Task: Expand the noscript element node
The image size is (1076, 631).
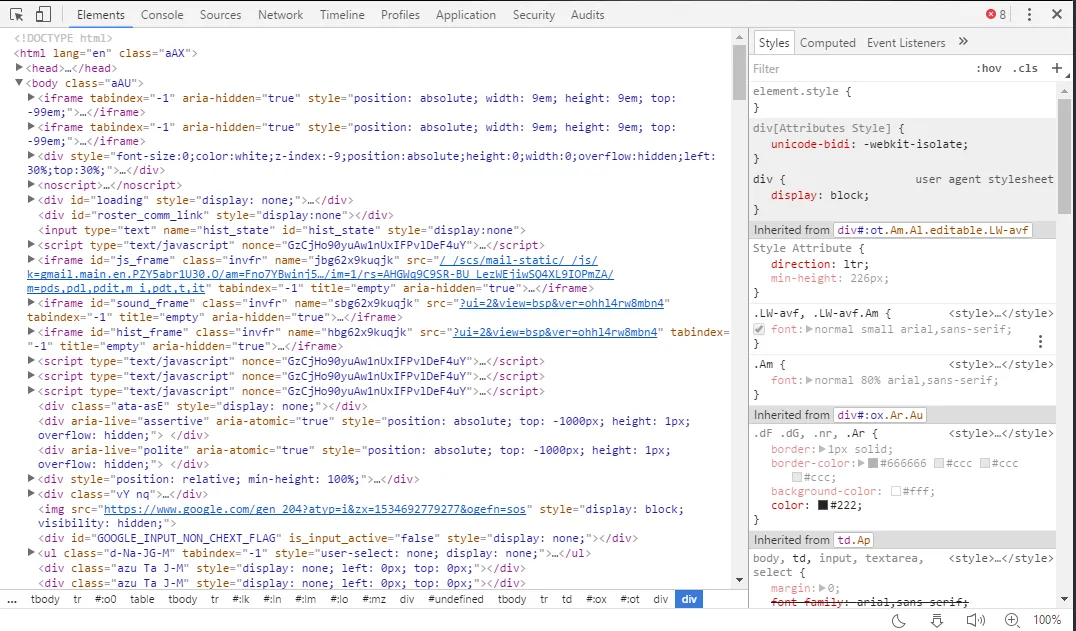Action: 31,184
